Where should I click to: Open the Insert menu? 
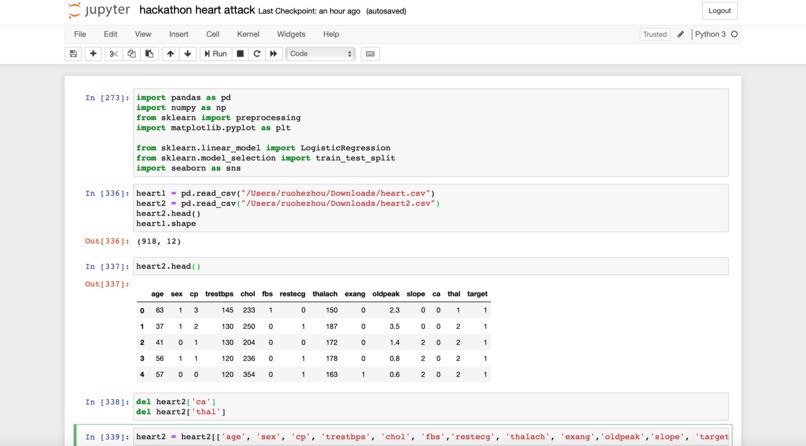coord(179,34)
